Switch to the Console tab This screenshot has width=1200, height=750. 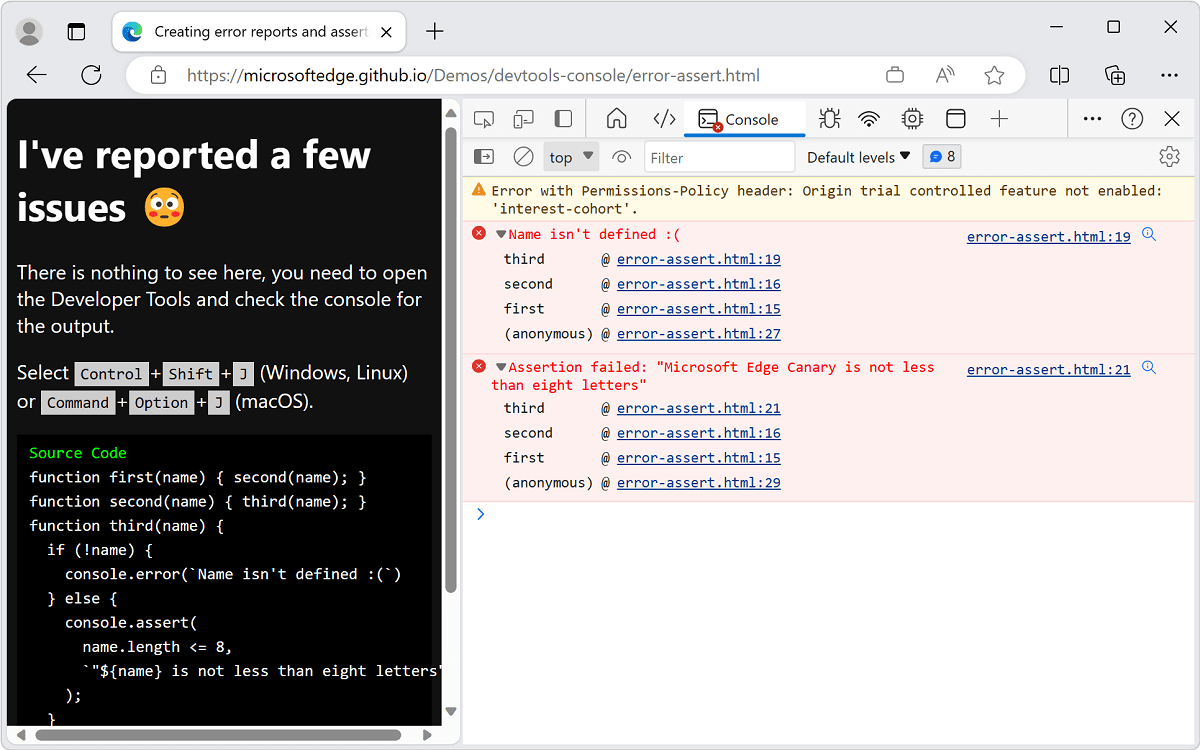(744, 118)
